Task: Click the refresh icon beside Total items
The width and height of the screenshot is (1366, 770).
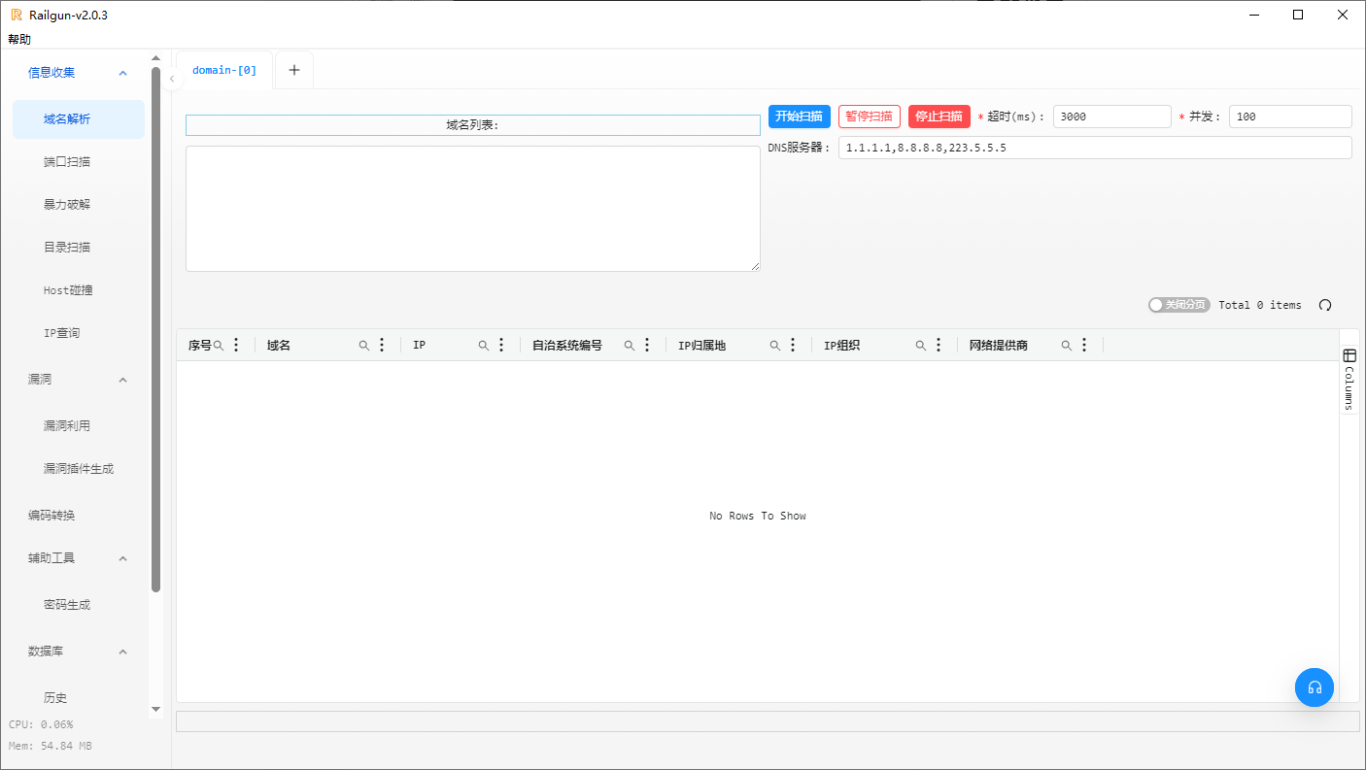Action: [x=1325, y=305]
